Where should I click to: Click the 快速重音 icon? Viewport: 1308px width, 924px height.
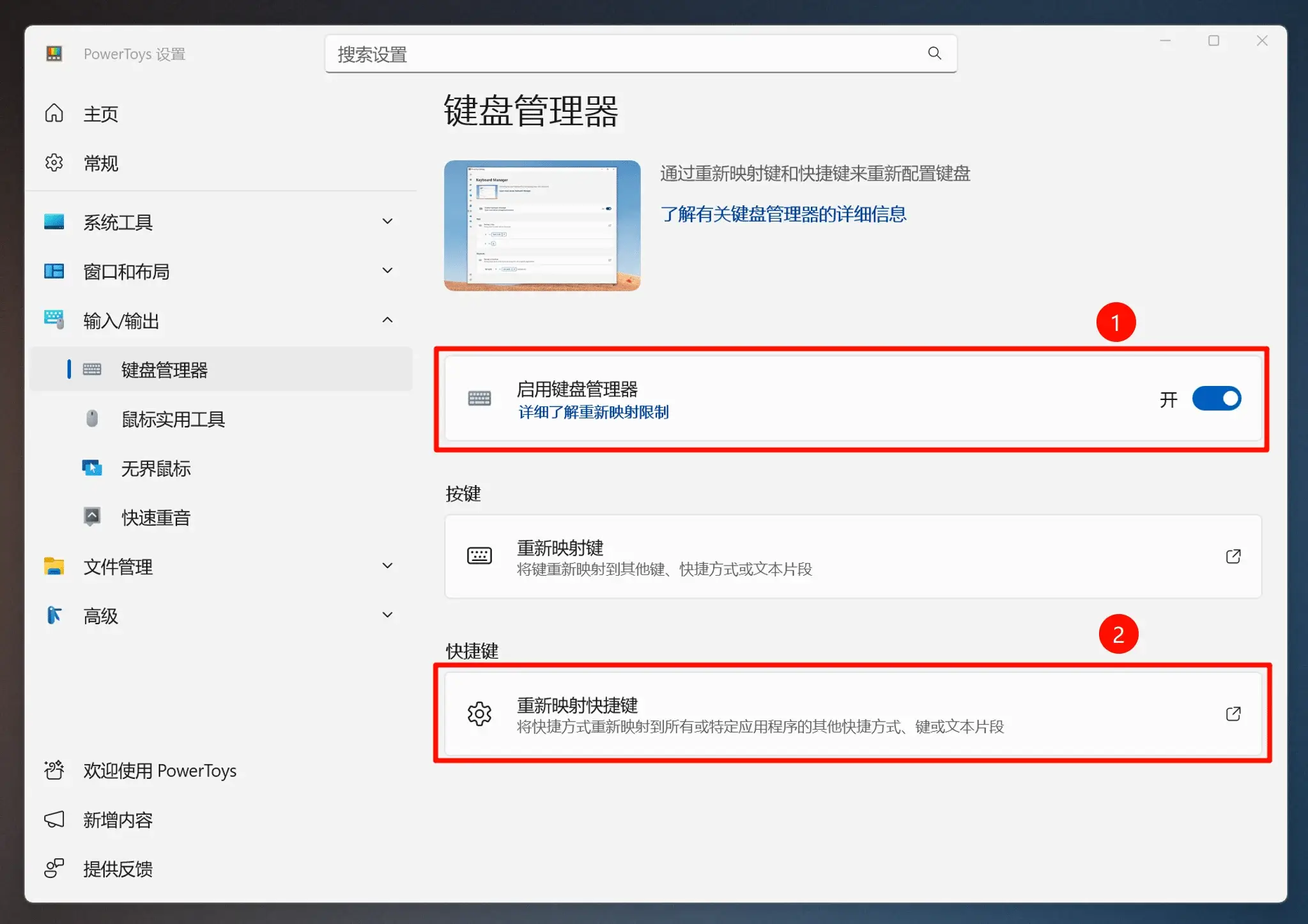coord(92,516)
